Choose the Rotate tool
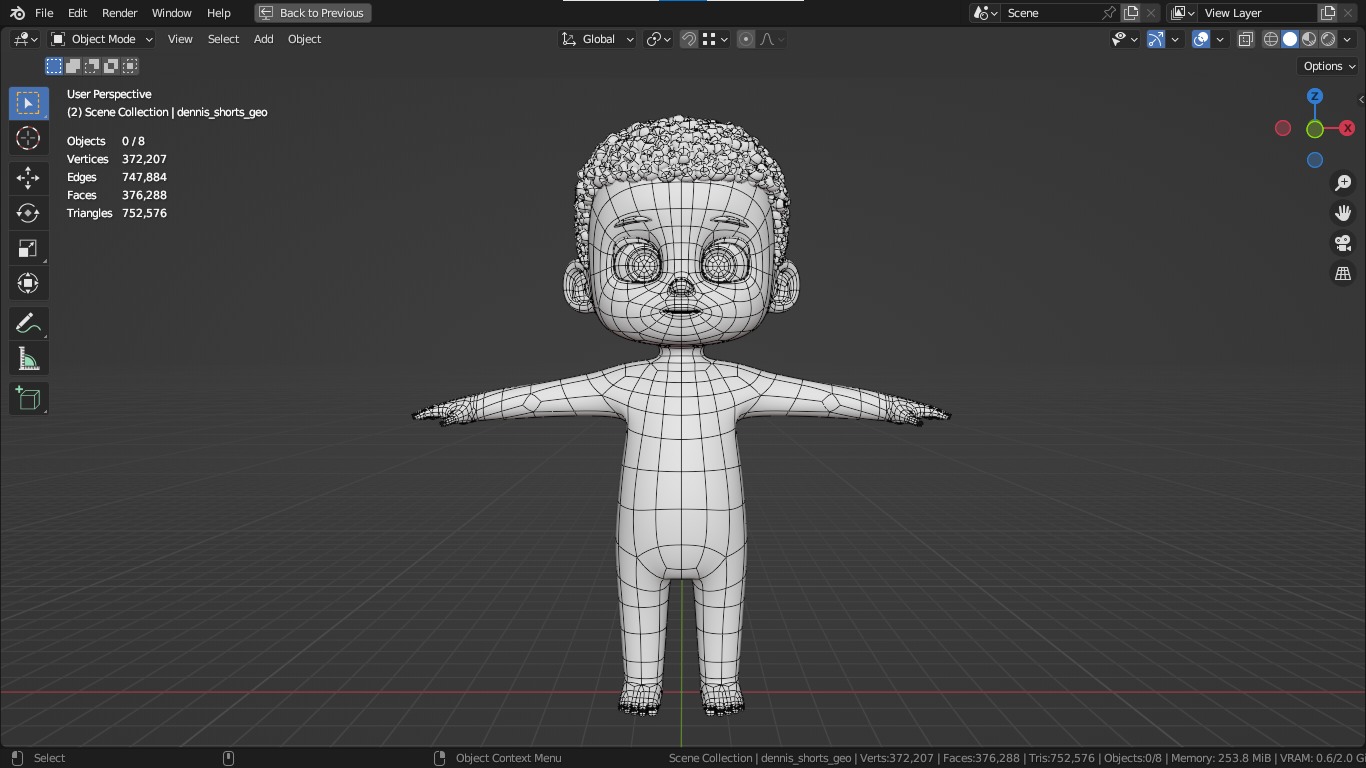Screen dimensions: 1366x768 (28, 213)
